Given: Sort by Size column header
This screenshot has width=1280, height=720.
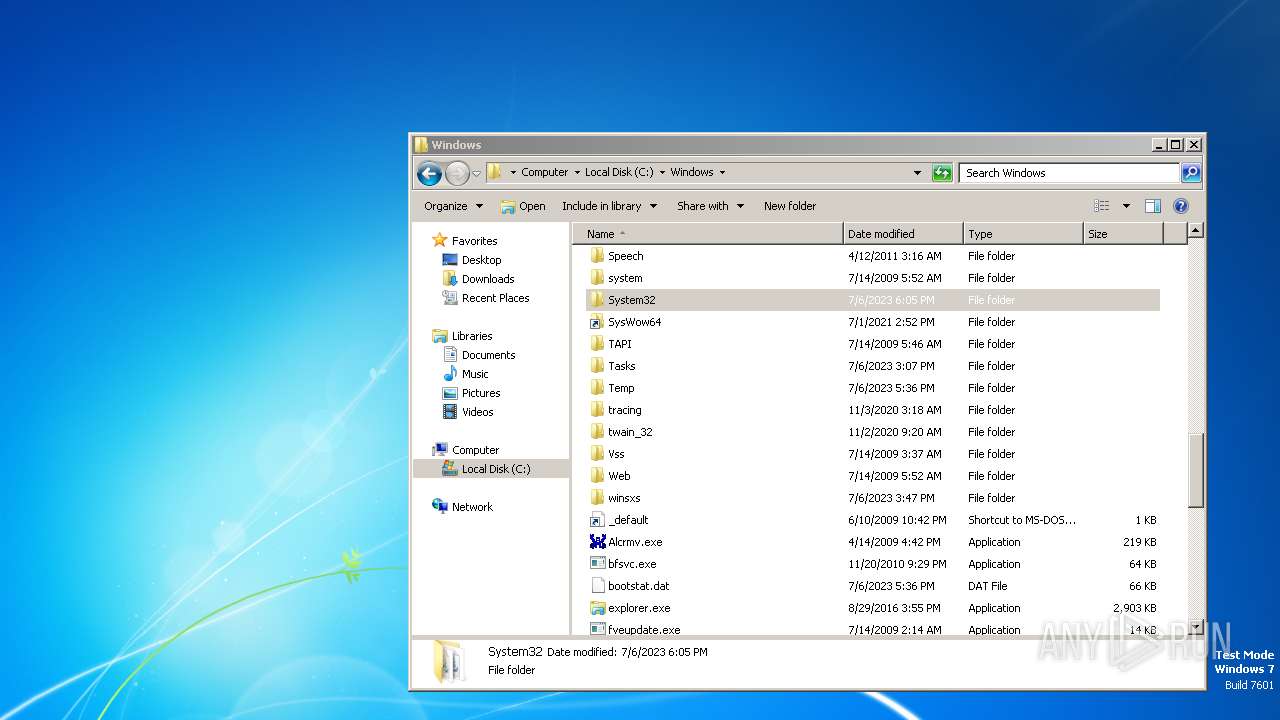Looking at the screenshot, I should pyautogui.click(x=1123, y=234).
